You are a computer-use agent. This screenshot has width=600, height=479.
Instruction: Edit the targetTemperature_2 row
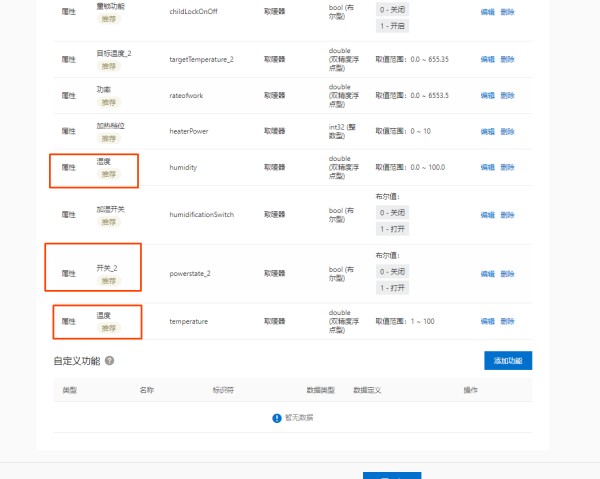487,59
